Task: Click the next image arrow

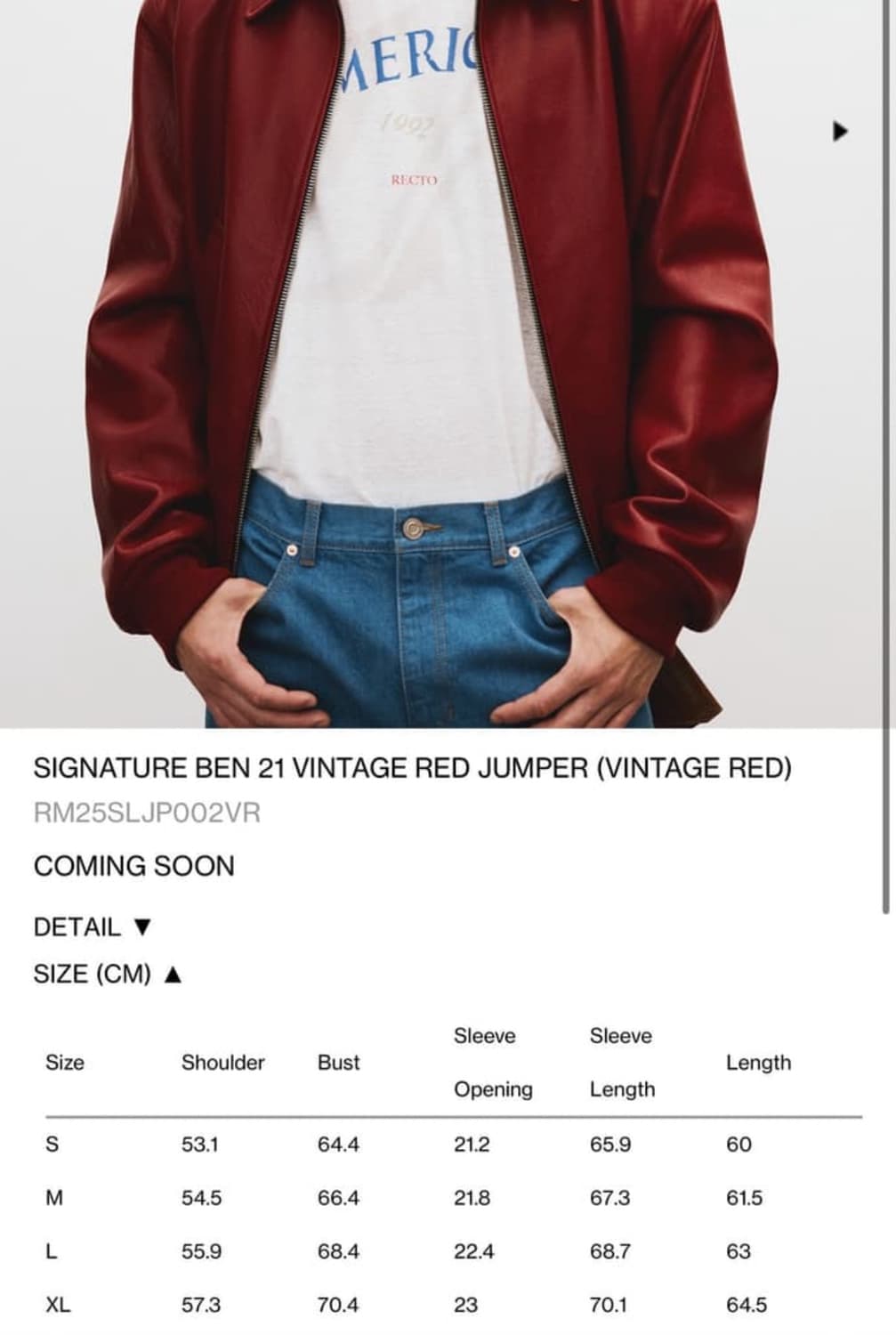Action: pos(840,131)
